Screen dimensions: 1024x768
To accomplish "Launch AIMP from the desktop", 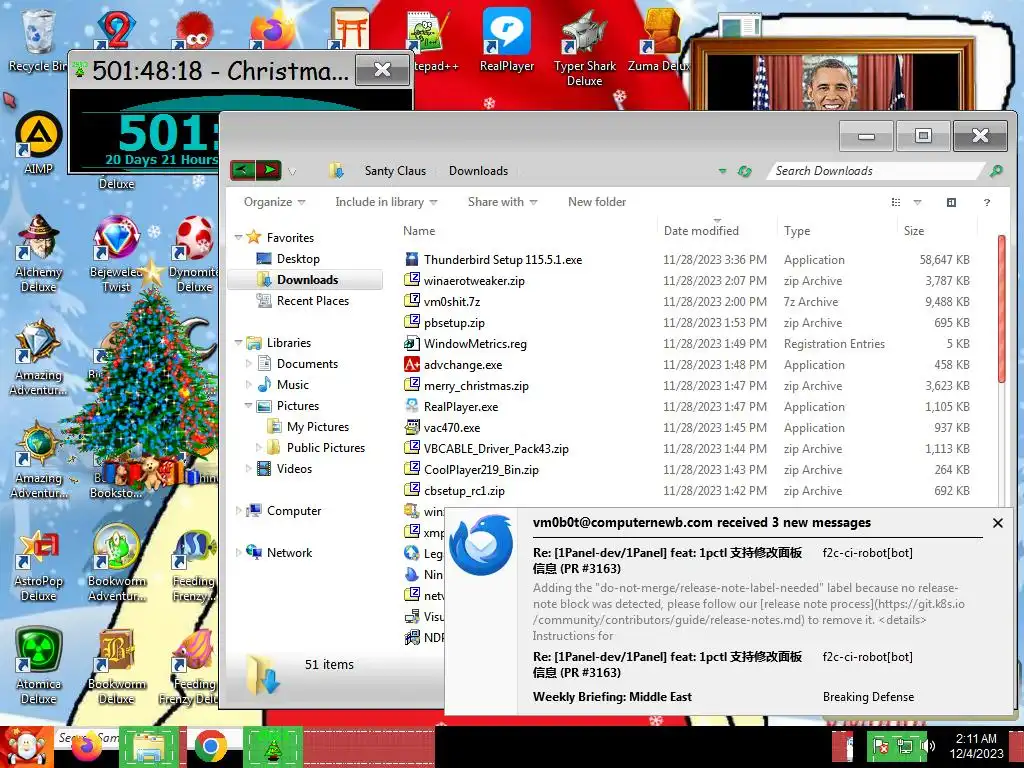I will tap(38, 143).
